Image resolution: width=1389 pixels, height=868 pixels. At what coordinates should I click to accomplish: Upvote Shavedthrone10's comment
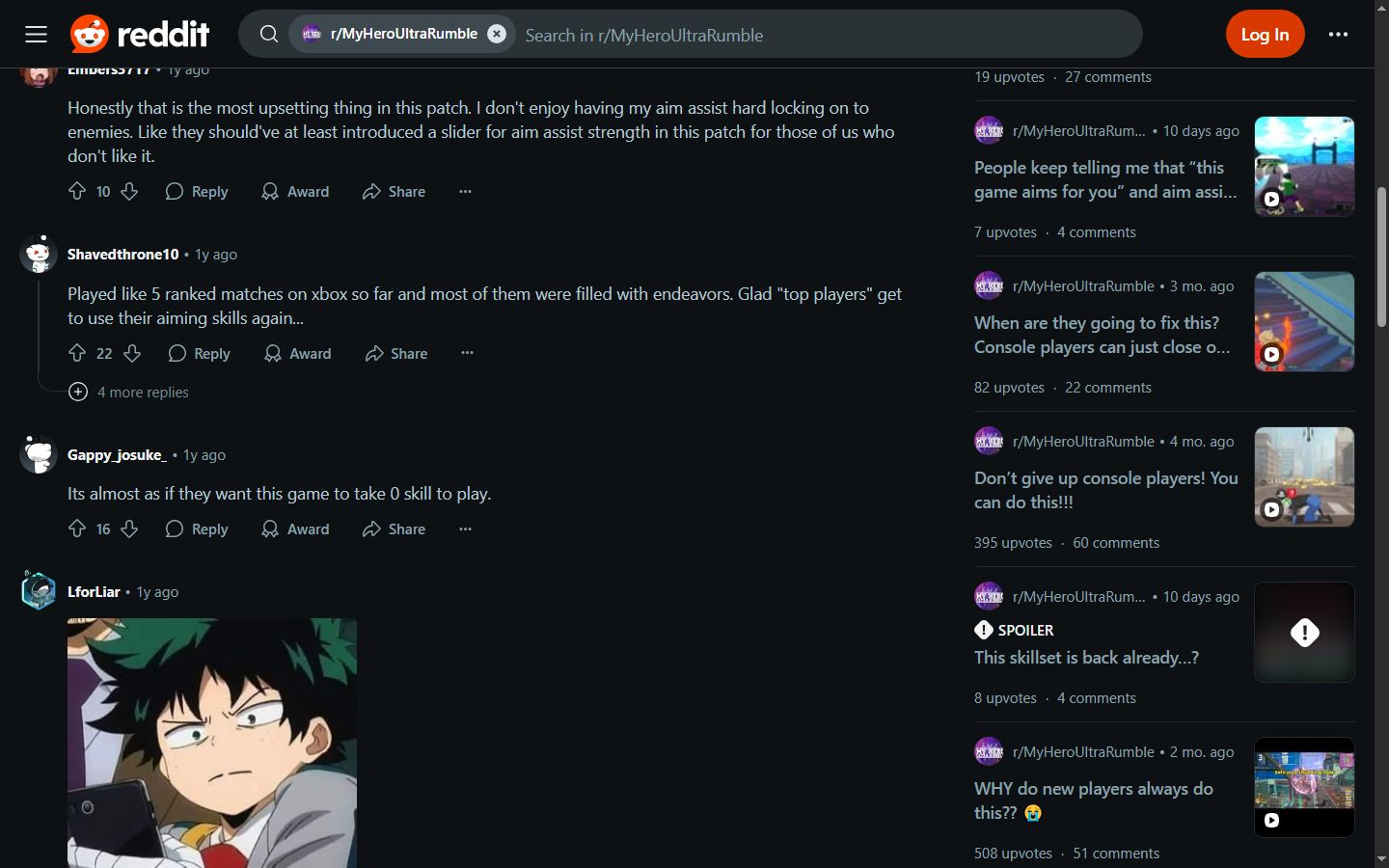tap(77, 353)
